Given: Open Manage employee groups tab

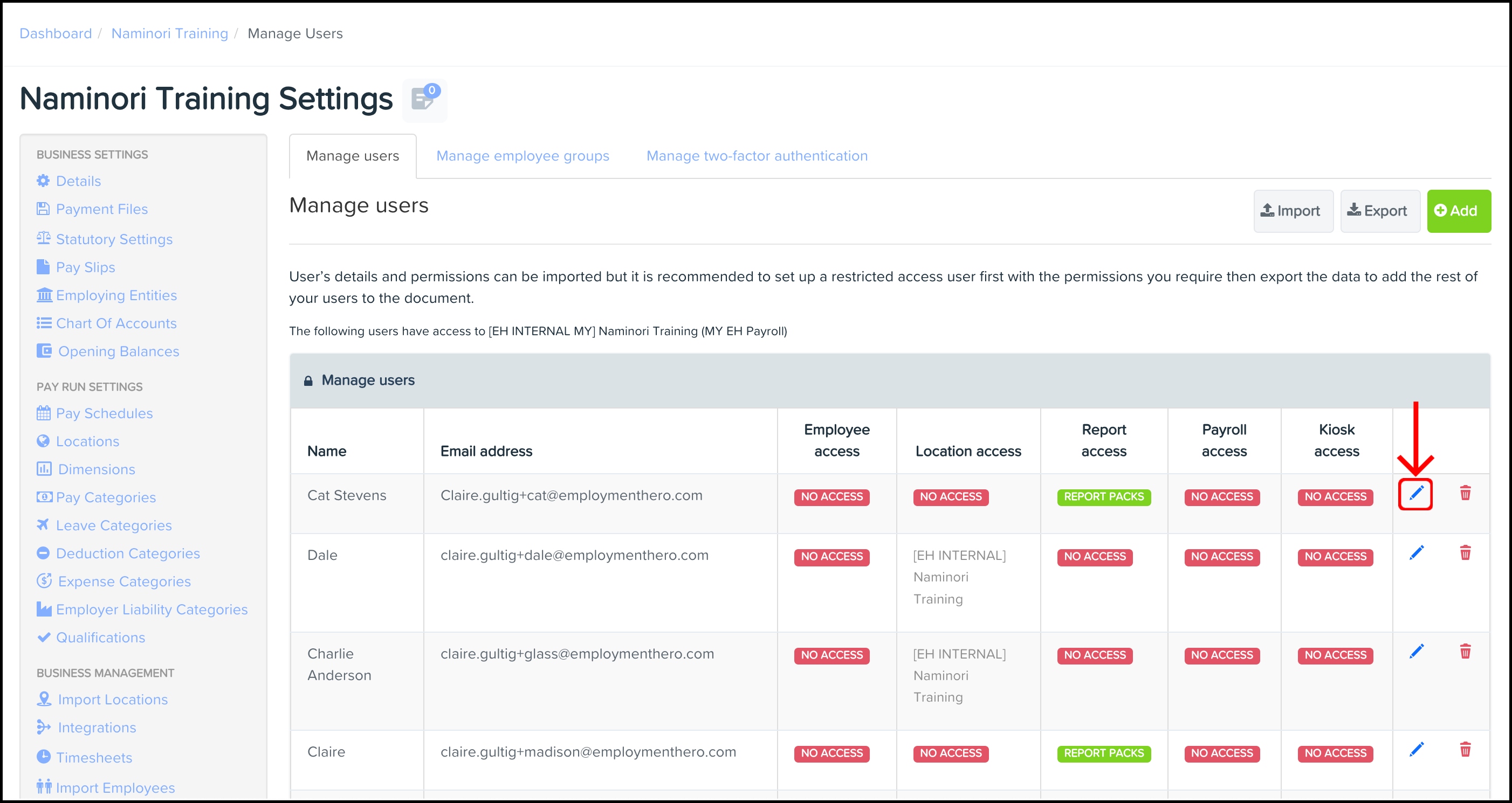Looking at the screenshot, I should [x=523, y=156].
